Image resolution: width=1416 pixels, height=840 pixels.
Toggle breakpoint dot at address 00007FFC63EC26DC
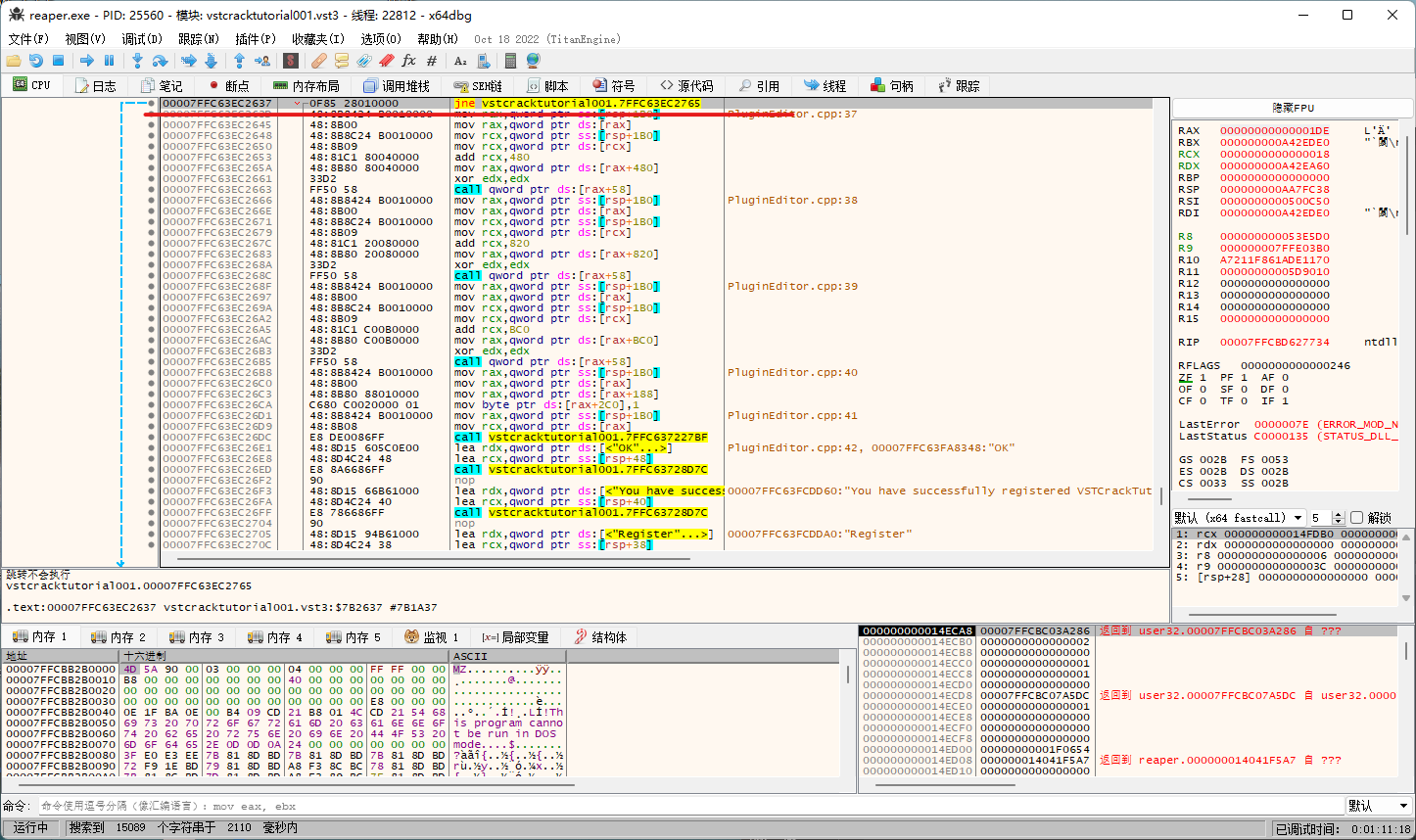tap(151, 437)
